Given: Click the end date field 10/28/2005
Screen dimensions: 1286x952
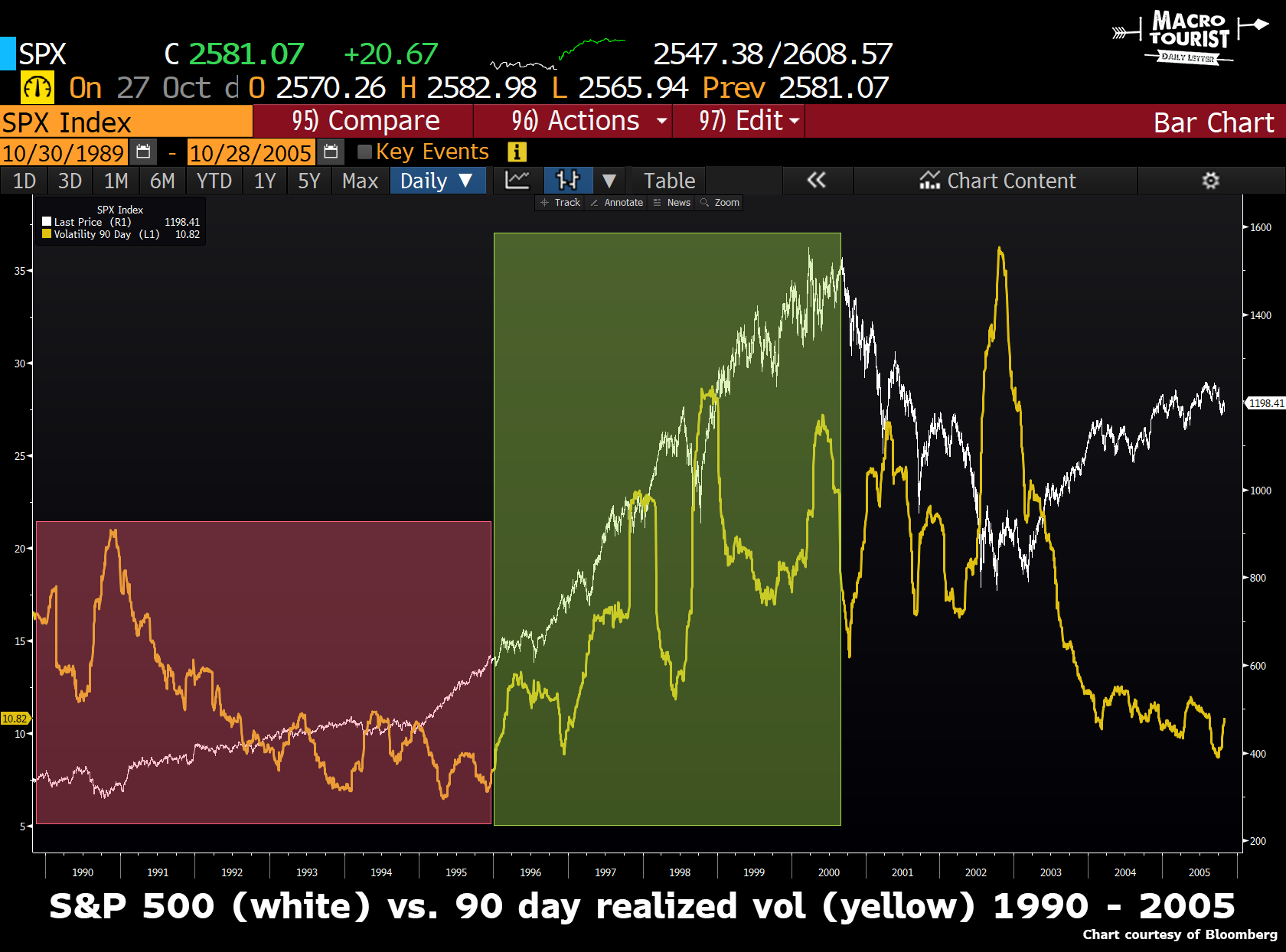Looking at the screenshot, I should (250, 152).
